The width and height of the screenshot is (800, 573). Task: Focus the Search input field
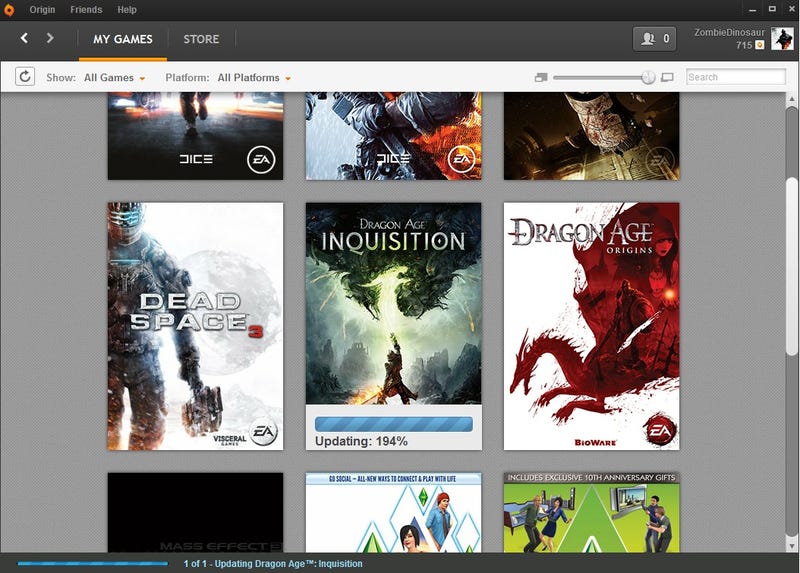[735, 77]
